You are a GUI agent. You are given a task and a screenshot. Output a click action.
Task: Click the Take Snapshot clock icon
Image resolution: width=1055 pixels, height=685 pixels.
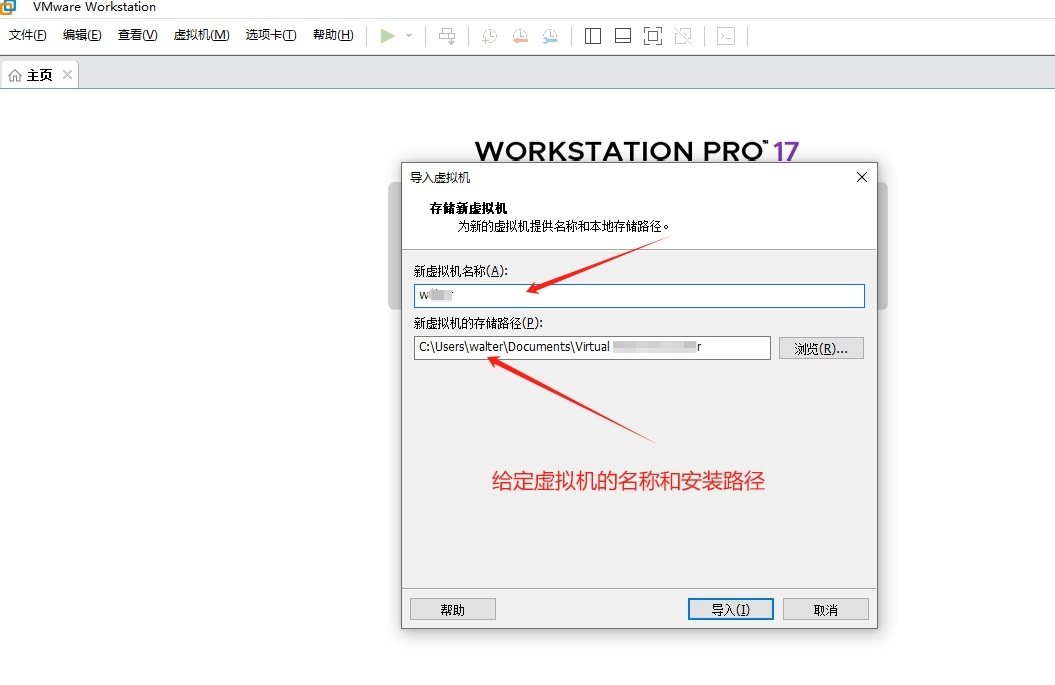[489, 36]
